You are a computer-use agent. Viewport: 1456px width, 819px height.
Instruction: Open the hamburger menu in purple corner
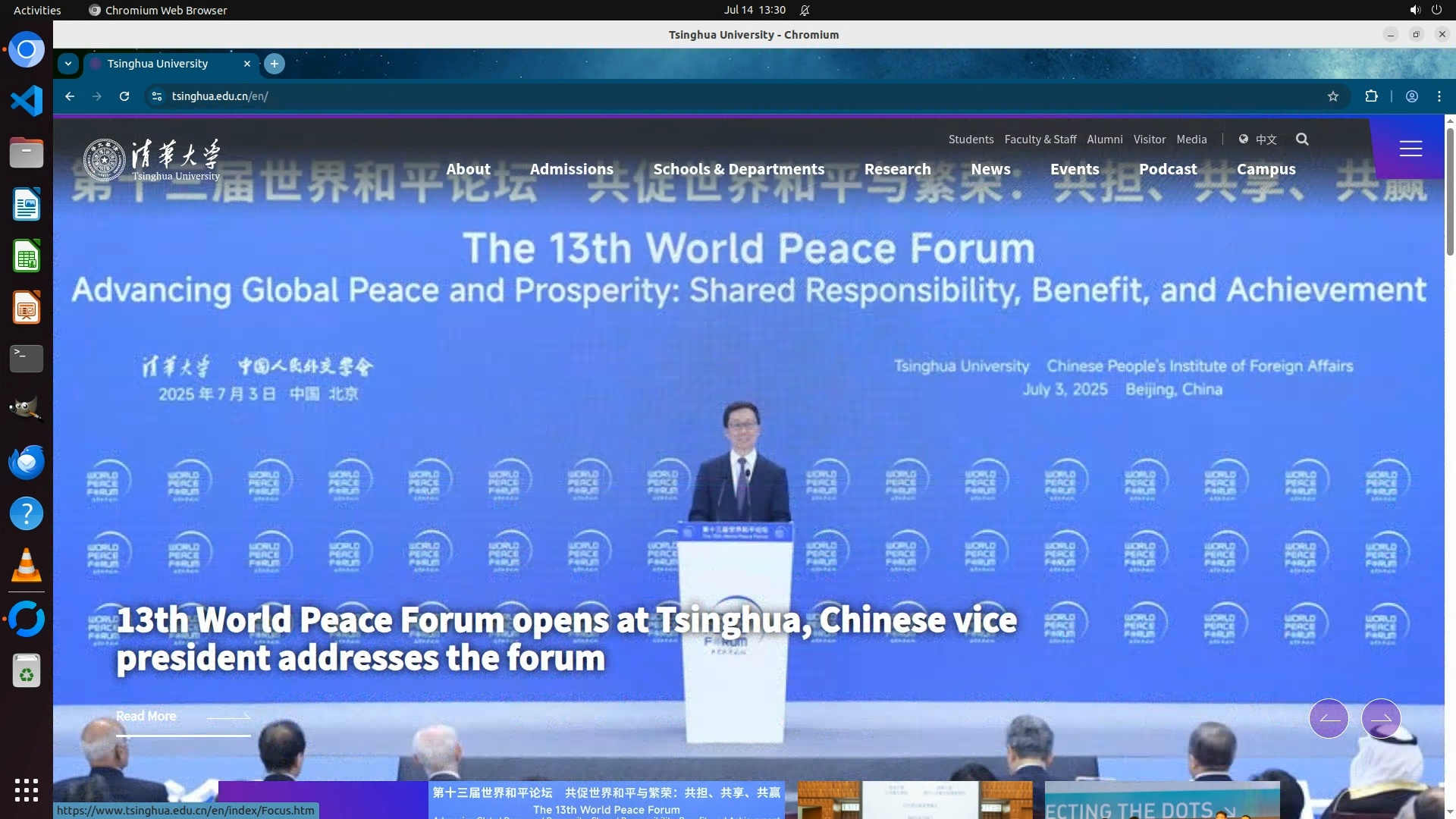coord(1410,149)
